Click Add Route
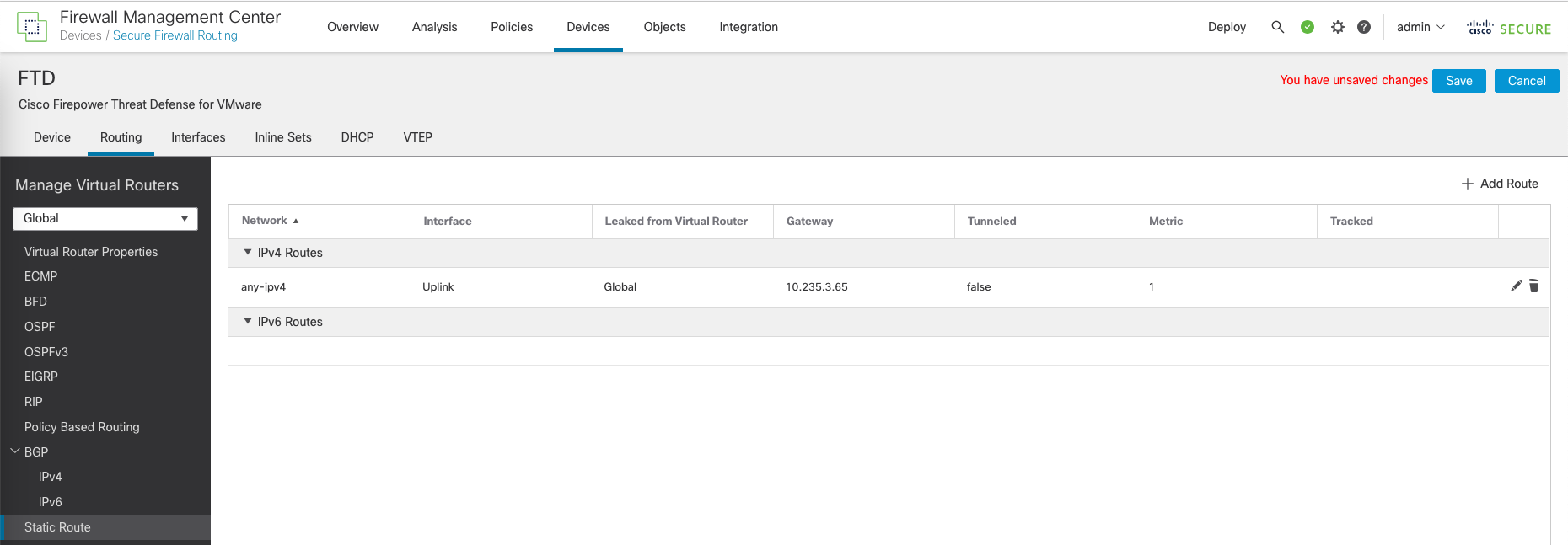This screenshot has height=545, width=1568. (x=1500, y=184)
